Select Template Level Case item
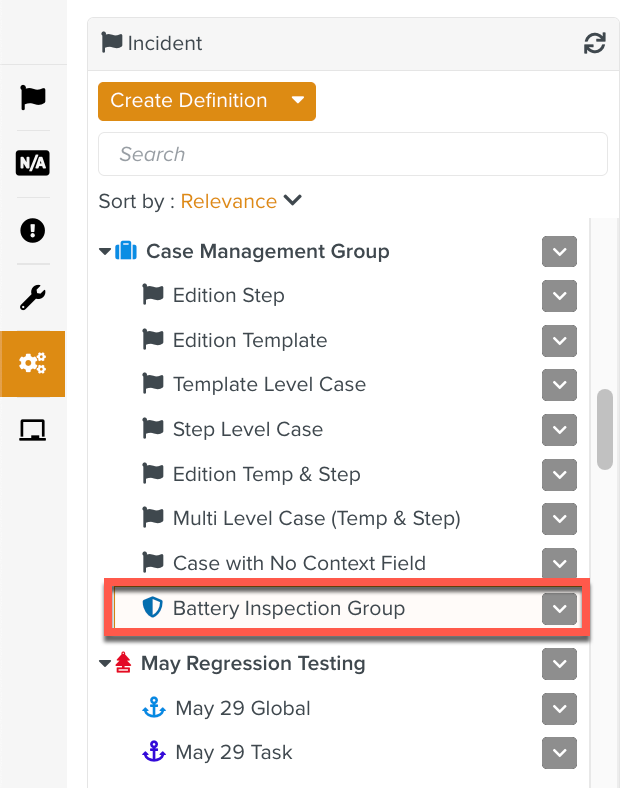Image resolution: width=626 pixels, height=788 pixels. (x=269, y=385)
